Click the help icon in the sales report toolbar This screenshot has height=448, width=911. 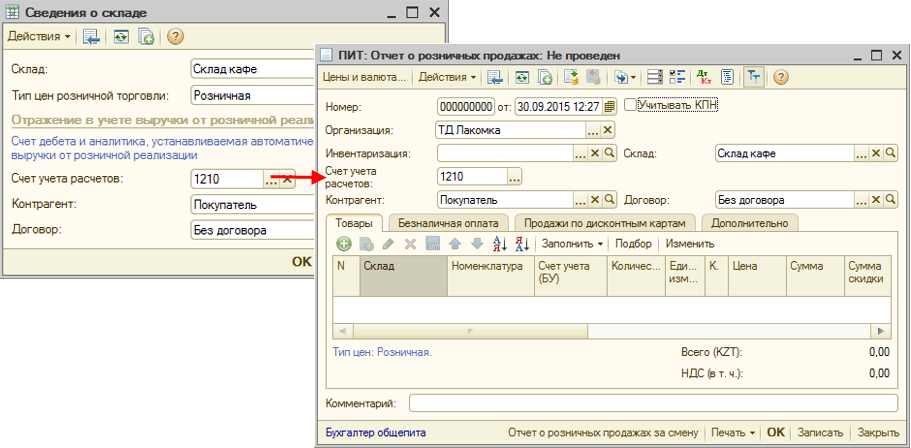click(781, 77)
